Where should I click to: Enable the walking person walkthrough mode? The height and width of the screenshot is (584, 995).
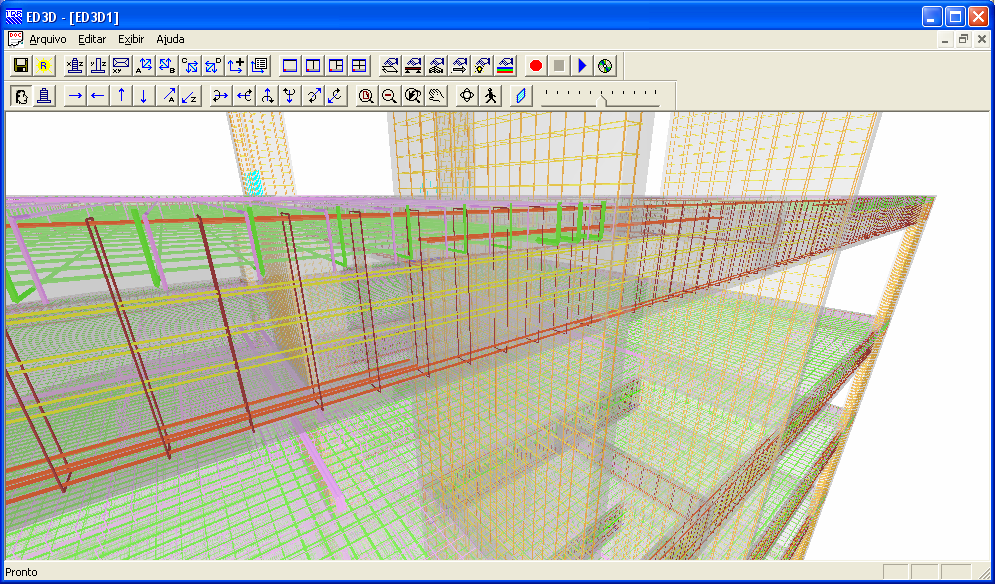click(x=490, y=96)
